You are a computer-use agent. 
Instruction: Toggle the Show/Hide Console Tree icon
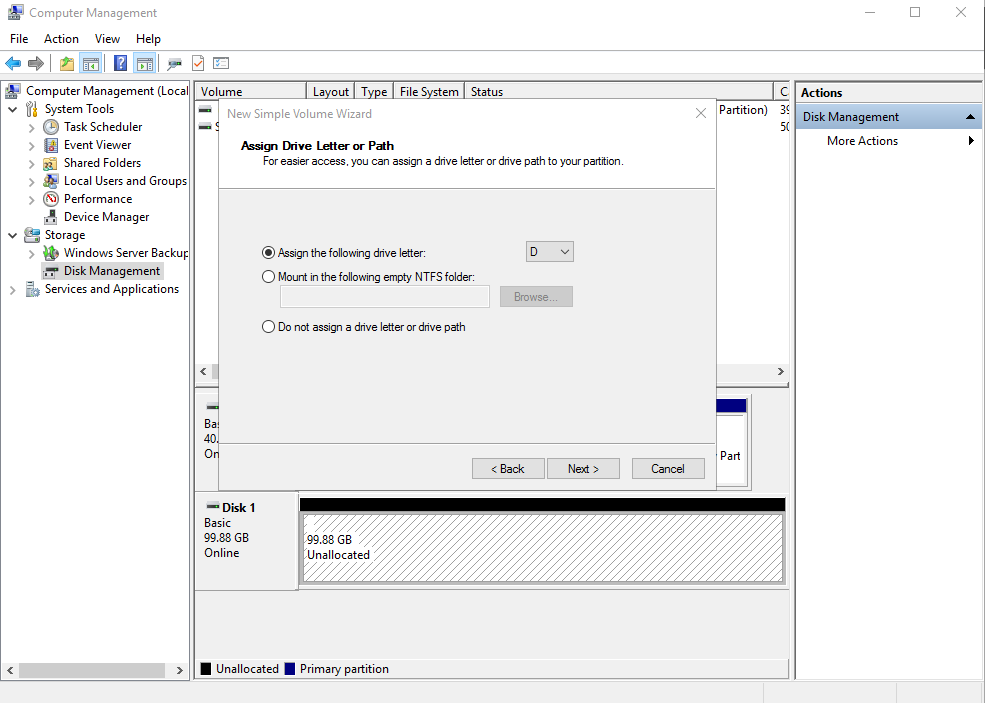point(91,63)
